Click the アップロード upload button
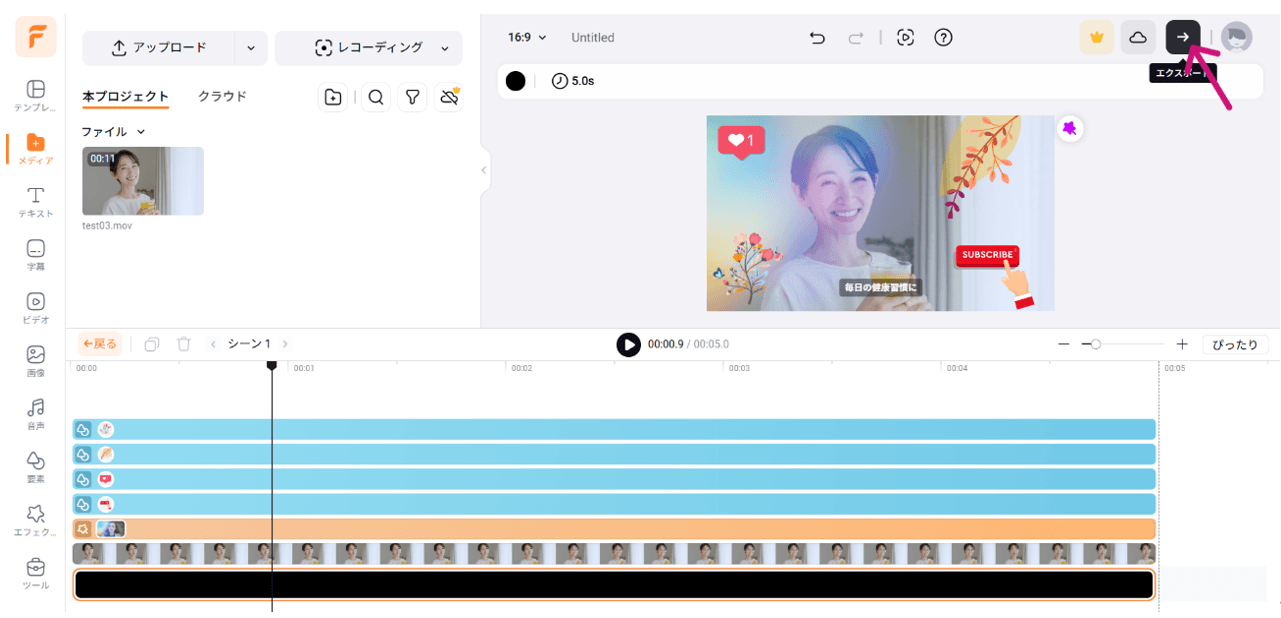This screenshot has height=618, width=1281. 158,48
